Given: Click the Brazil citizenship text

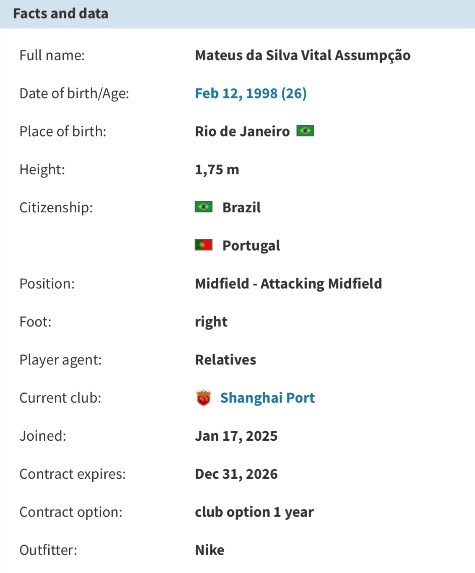Looking at the screenshot, I should click(x=242, y=207).
